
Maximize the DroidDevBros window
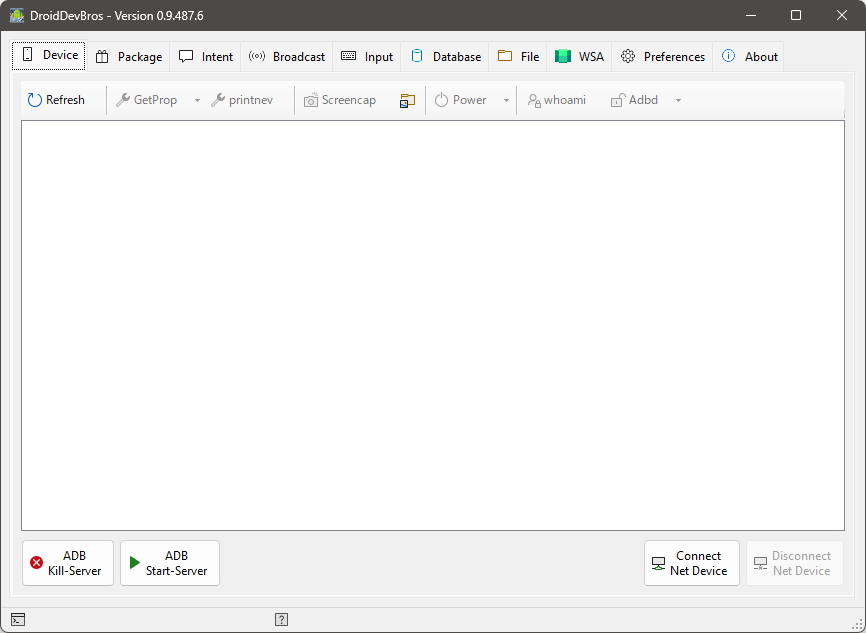(x=796, y=15)
